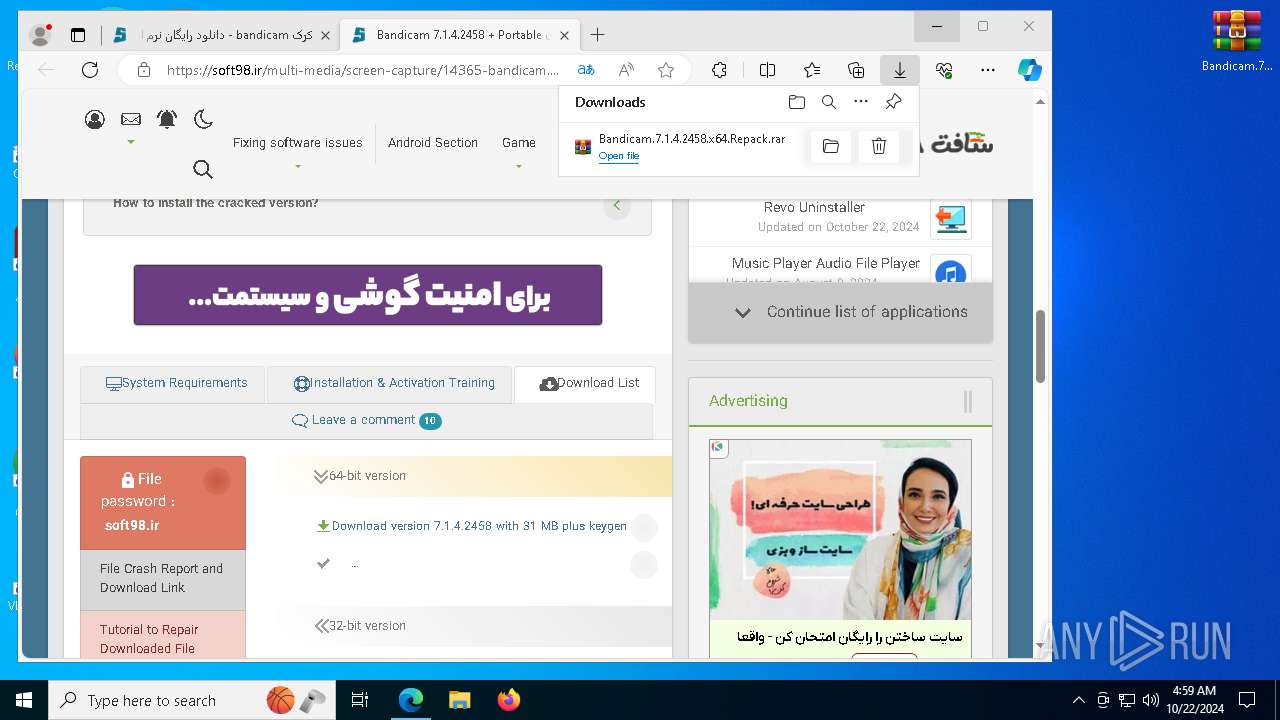Click File Crash Report and Download Link
1280x720 pixels.
tap(163, 579)
